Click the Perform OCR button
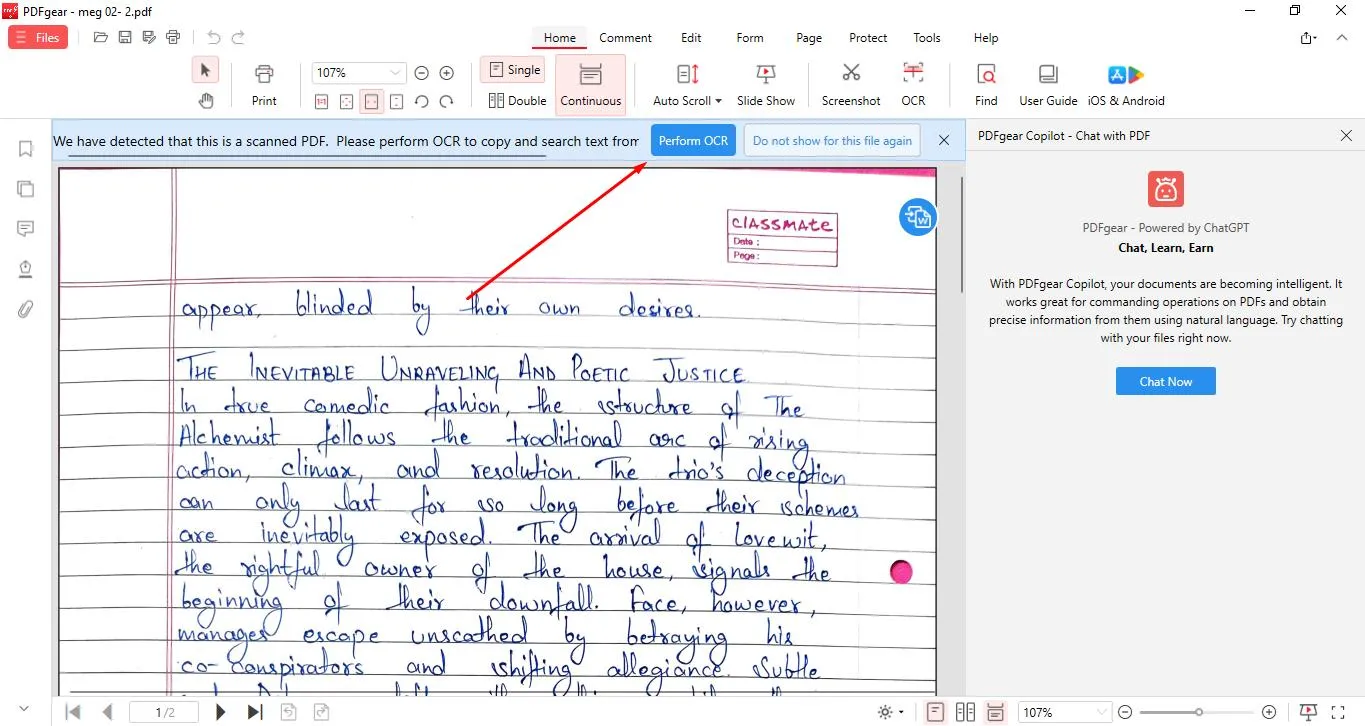 (x=693, y=141)
